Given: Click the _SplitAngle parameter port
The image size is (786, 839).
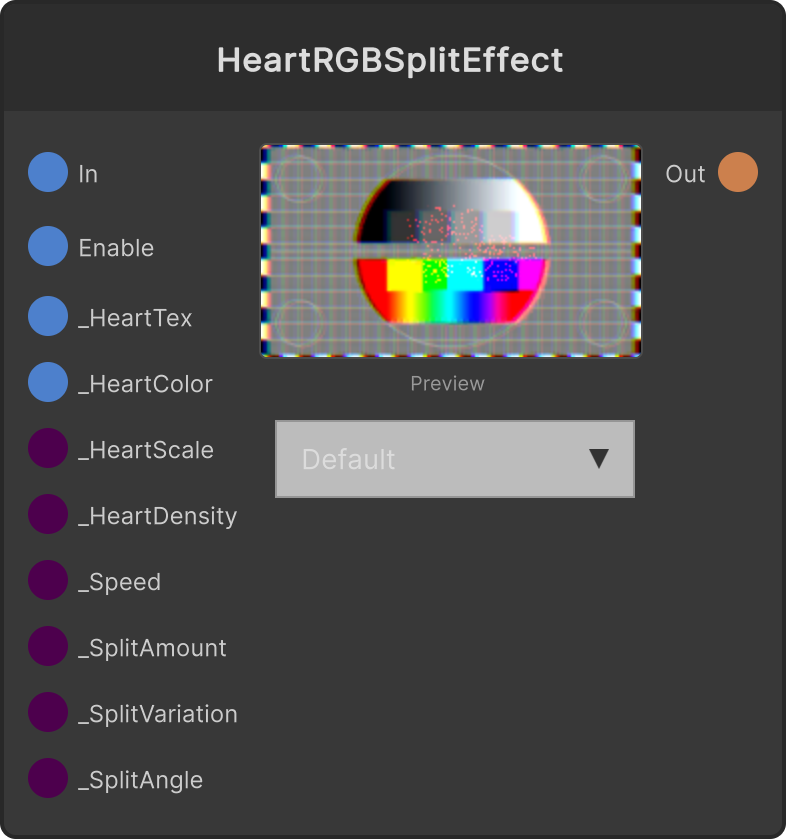Looking at the screenshot, I should point(48,778).
